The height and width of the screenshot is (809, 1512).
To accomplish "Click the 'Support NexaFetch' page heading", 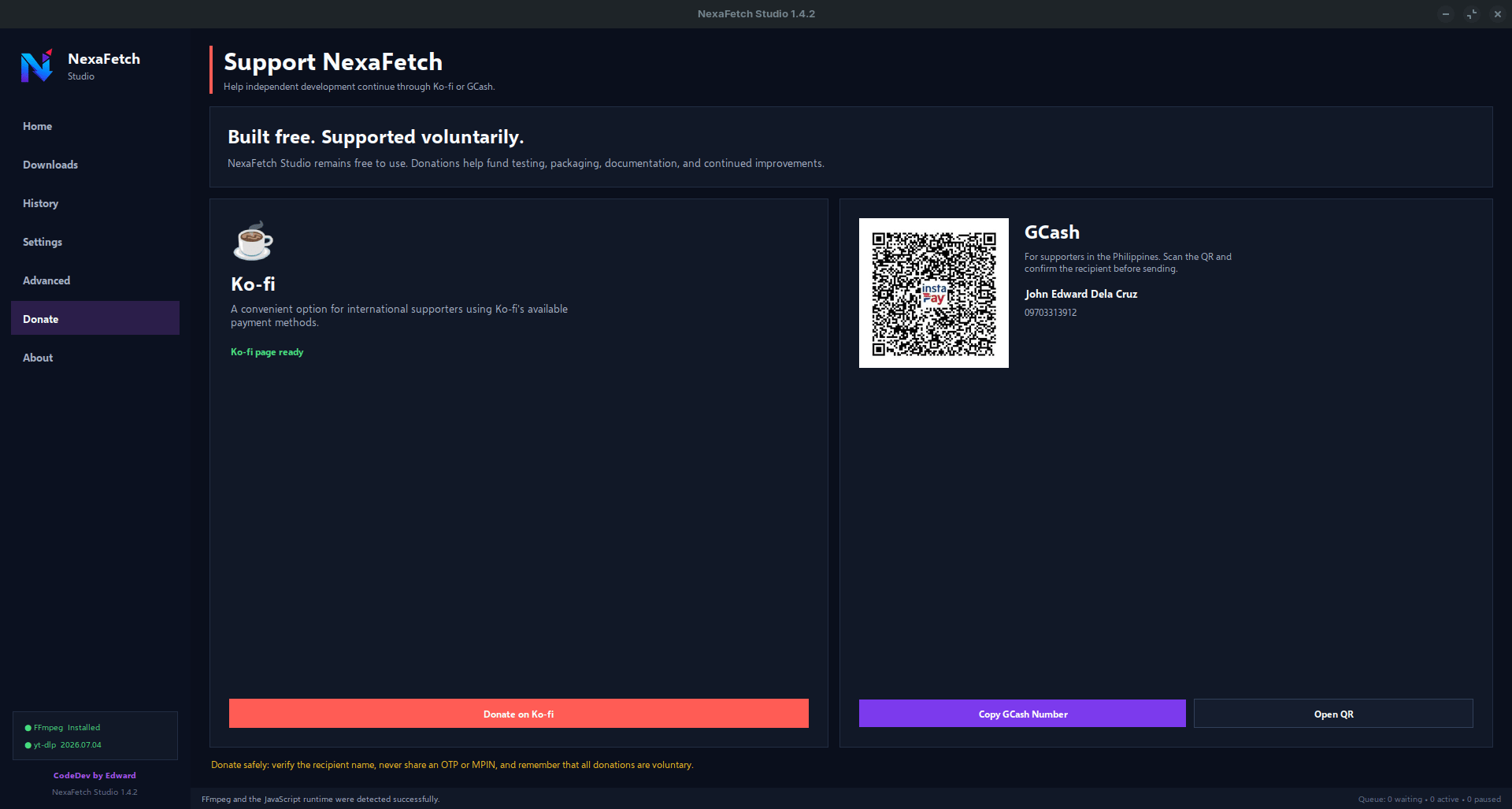I will (333, 62).
